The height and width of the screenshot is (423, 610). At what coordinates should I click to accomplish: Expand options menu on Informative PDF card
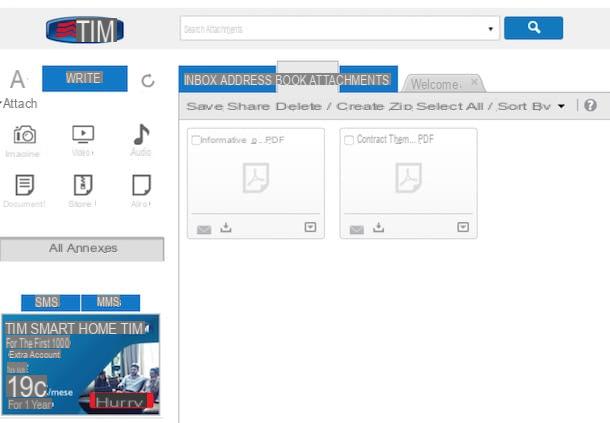[x=310, y=227]
